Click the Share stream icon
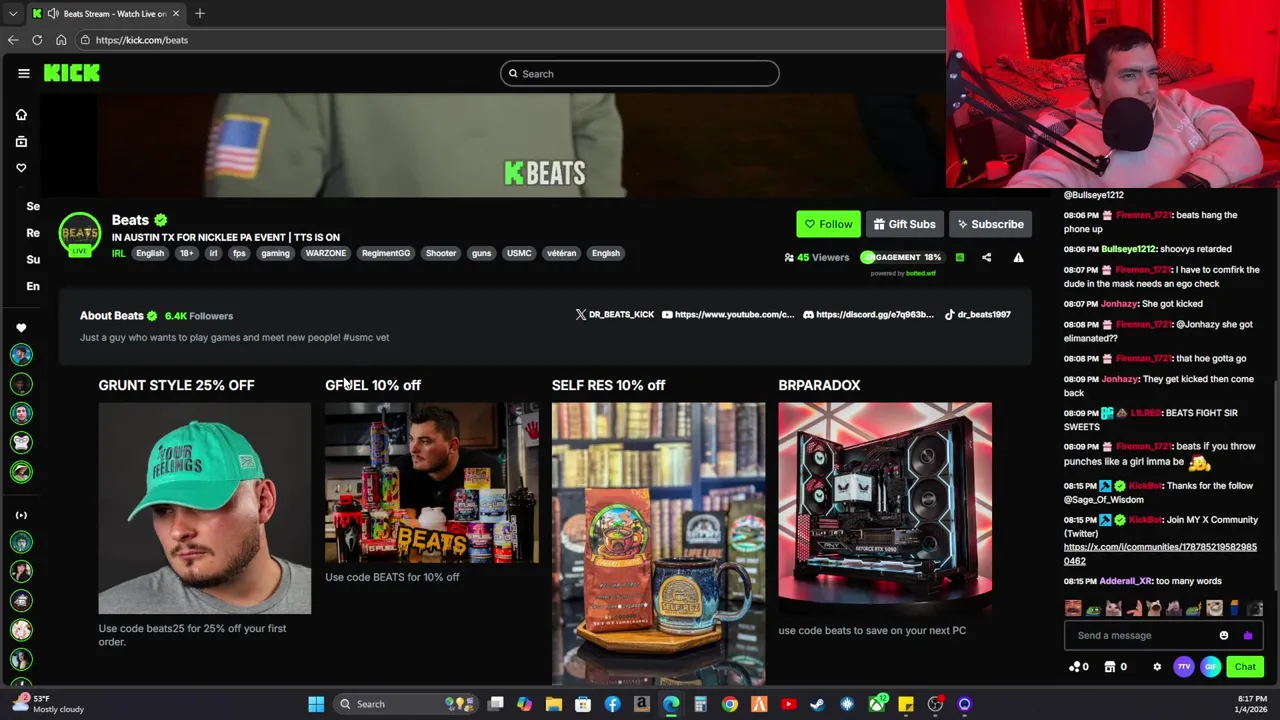Screen dimensions: 1280x720 [986, 257]
